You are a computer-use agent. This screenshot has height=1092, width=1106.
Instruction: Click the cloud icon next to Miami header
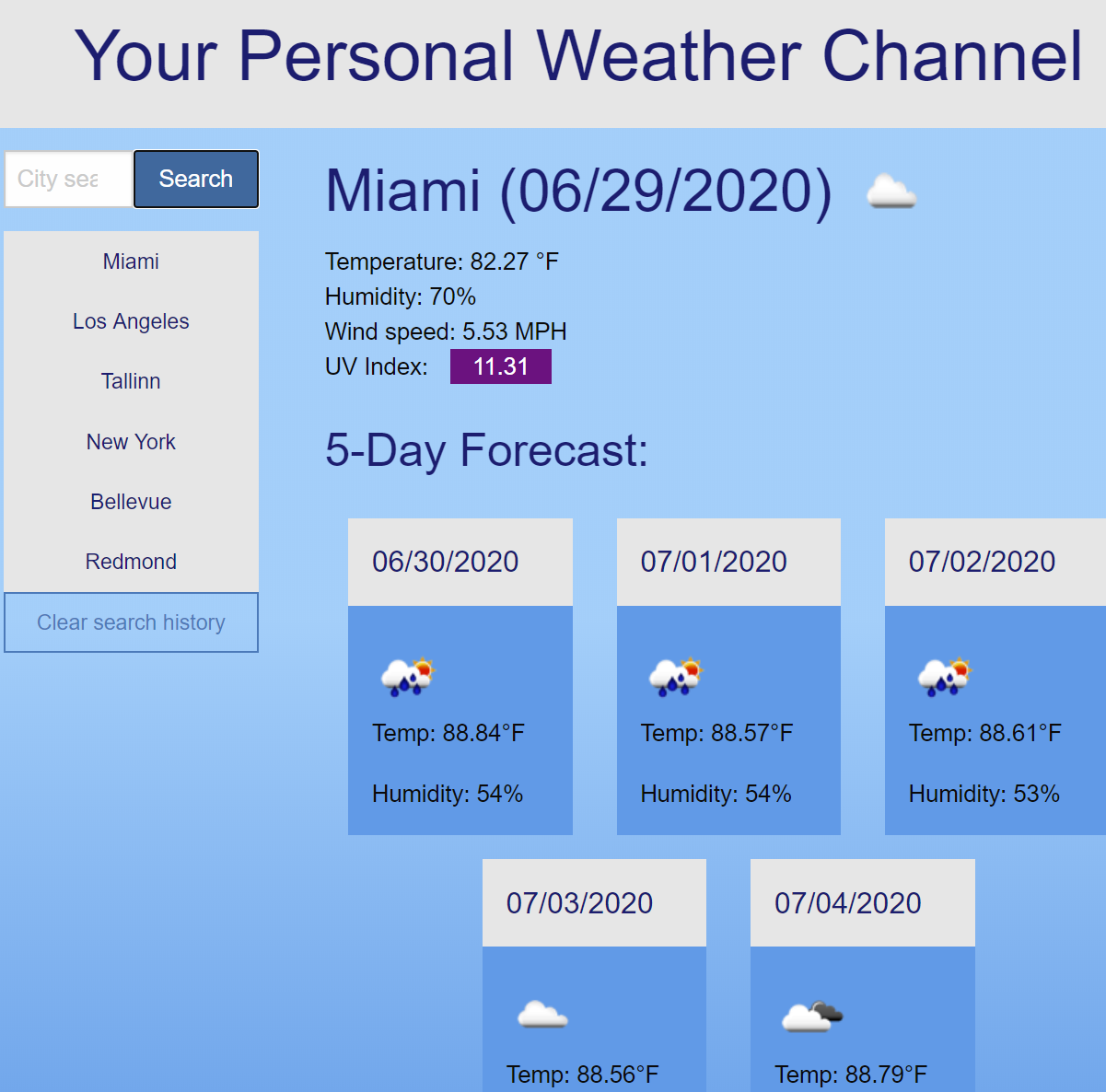coord(890,191)
